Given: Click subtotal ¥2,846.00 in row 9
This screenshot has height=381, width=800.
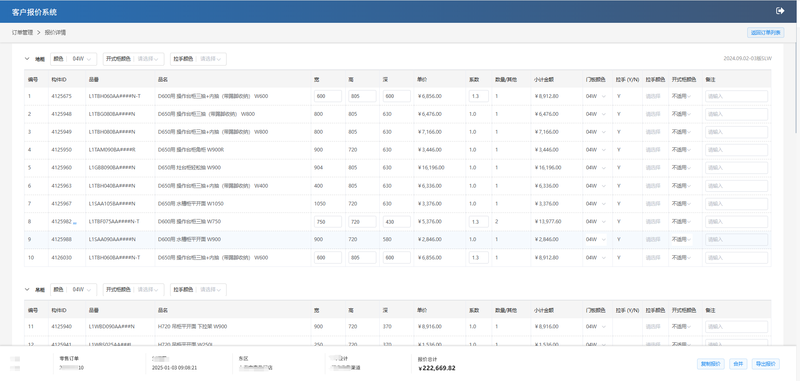Looking at the screenshot, I should point(546,239).
